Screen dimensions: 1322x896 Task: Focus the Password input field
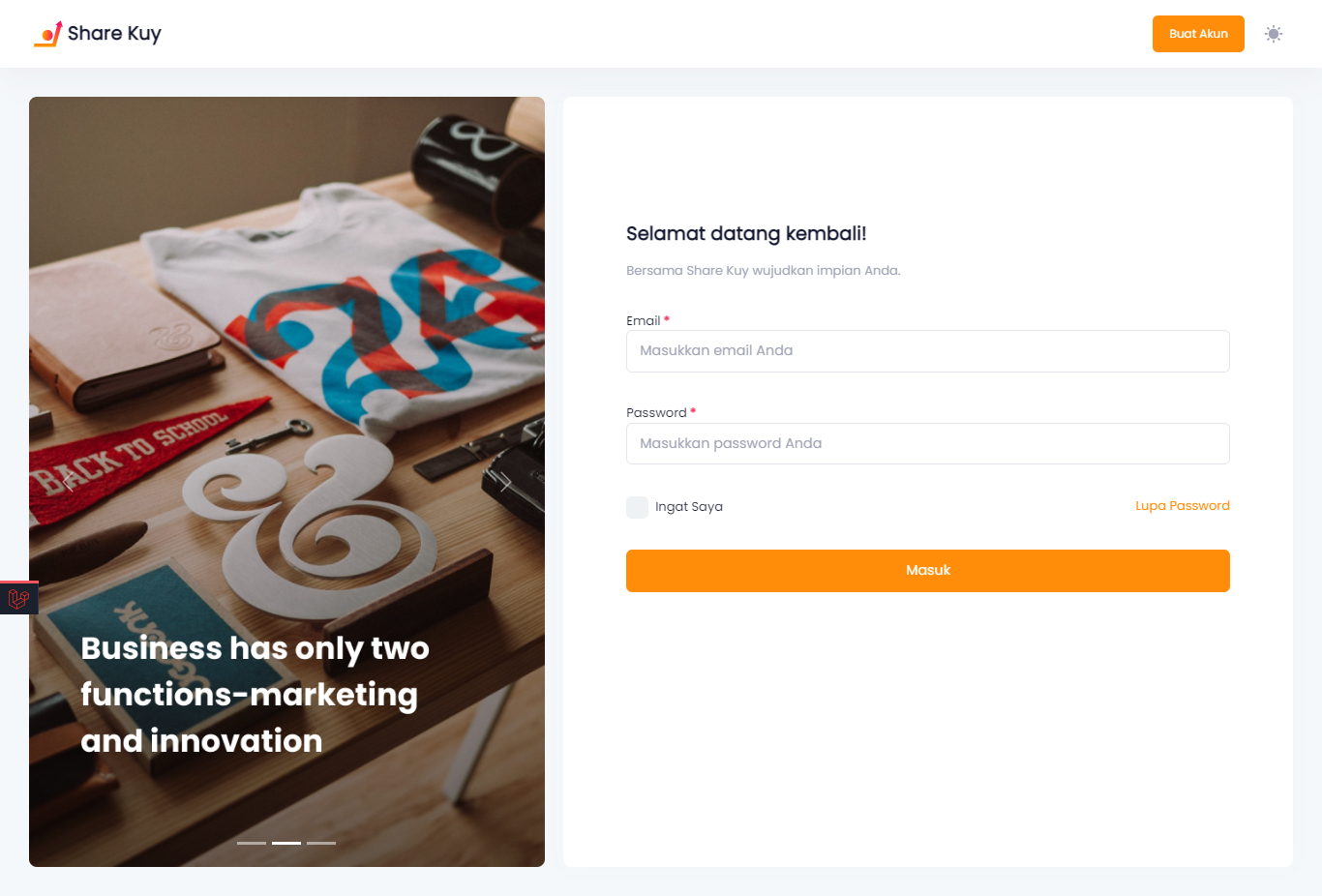[927, 443]
